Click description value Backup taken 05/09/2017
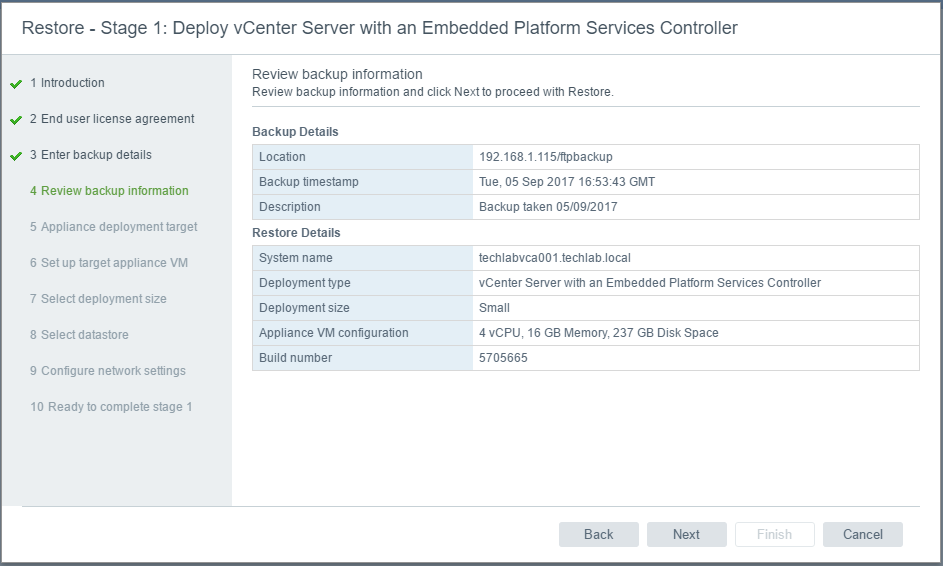The width and height of the screenshot is (943, 566). [x=548, y=207]
